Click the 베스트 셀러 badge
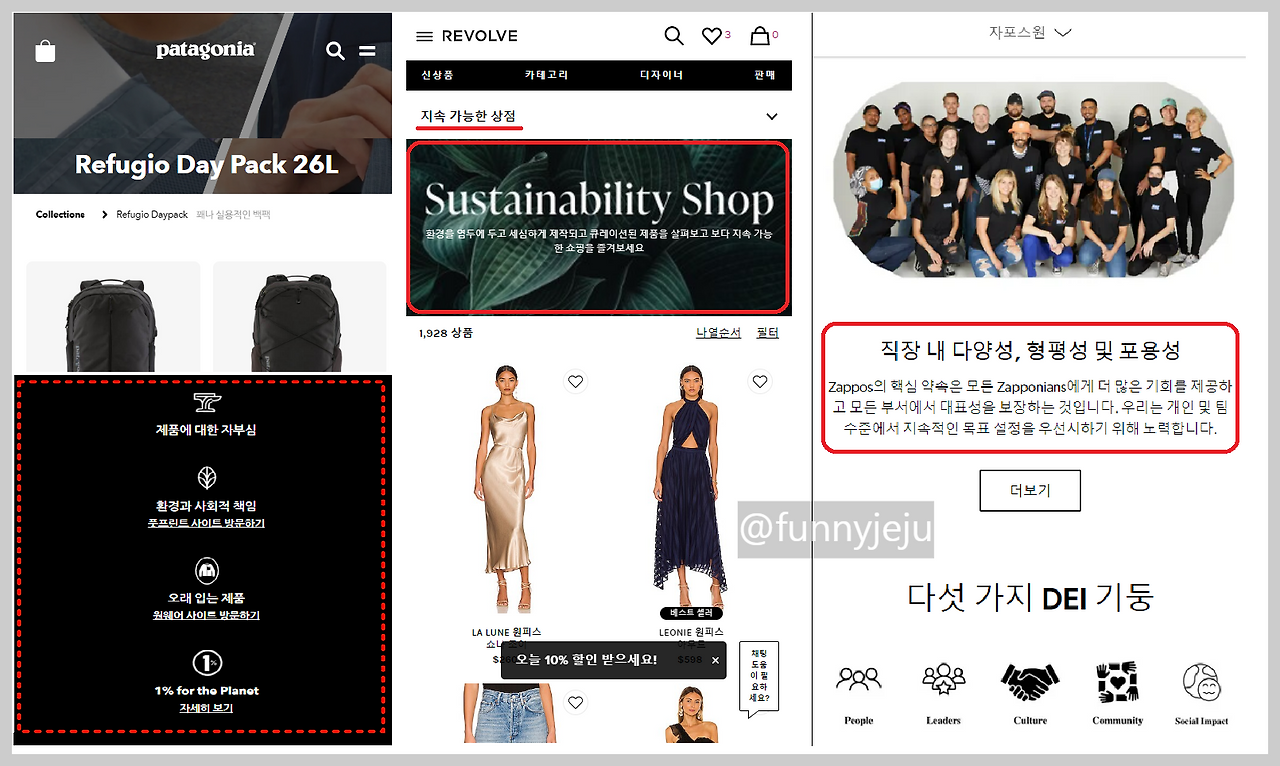 pyautogui.click(x=691, y=612)
